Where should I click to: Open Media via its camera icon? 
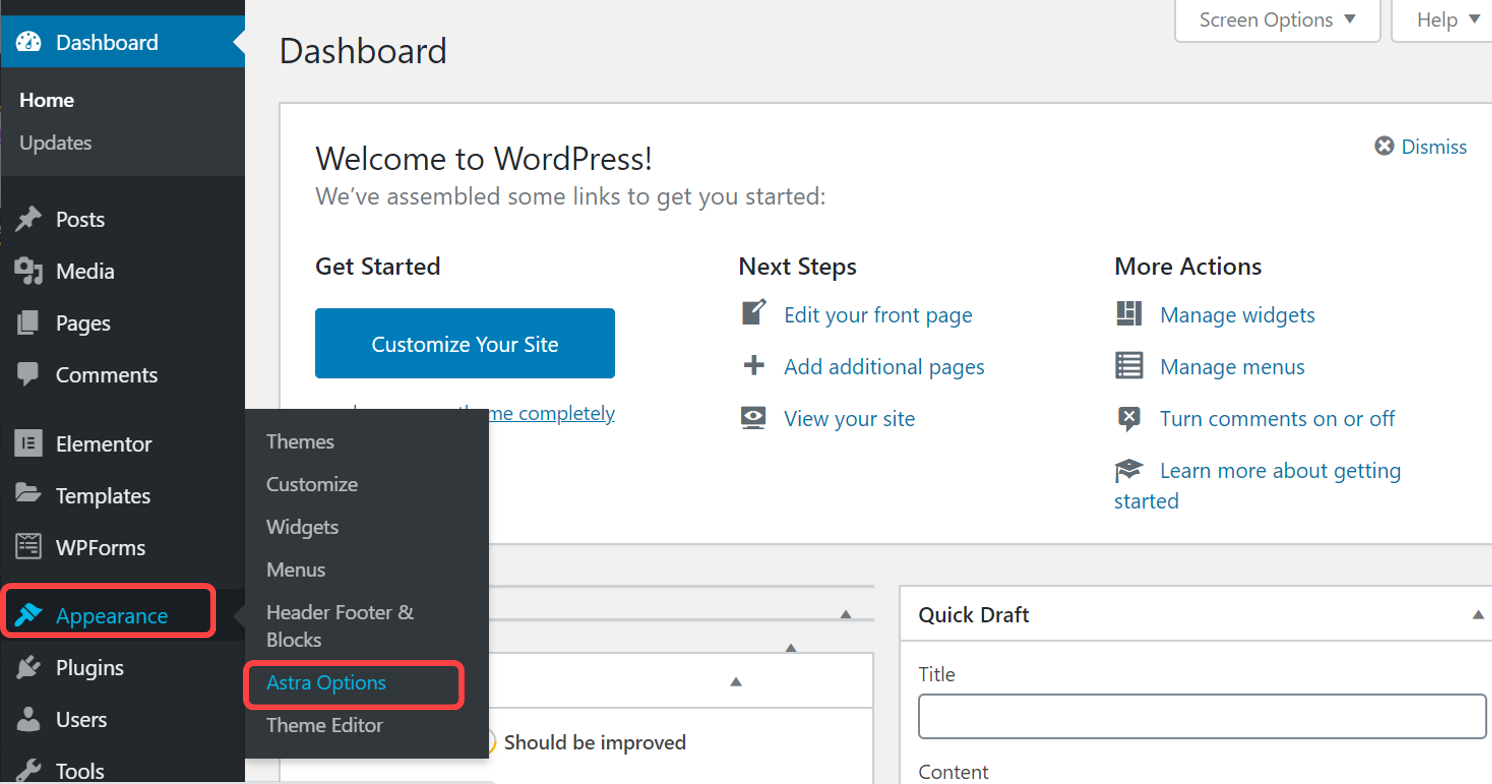(32, 271)
